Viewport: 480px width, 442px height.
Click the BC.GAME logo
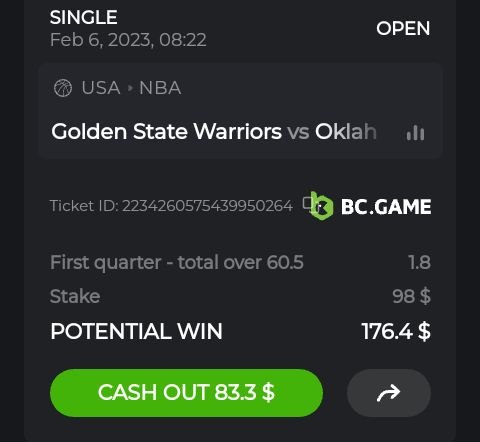point(371,206)
